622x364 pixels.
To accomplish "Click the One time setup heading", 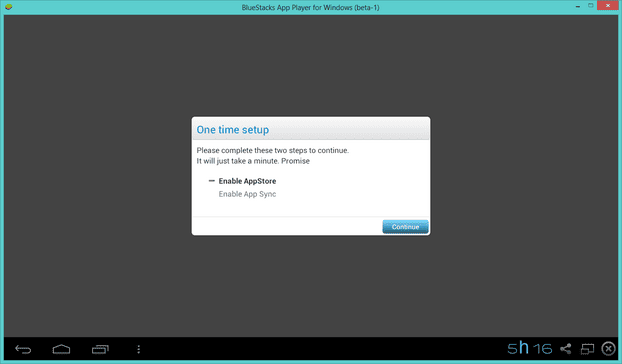I will coord(233,130).
